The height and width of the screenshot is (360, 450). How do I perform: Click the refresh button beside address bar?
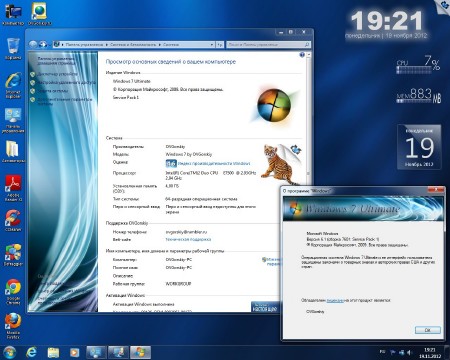click(x=220, y=44)
